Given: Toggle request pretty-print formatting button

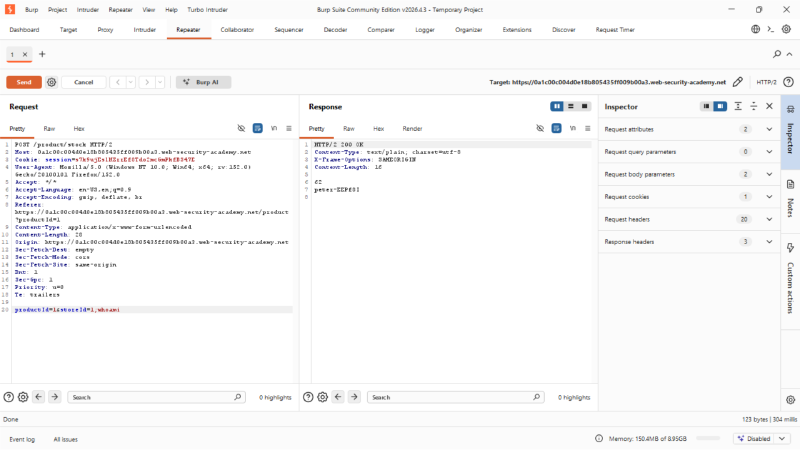Looking at the screenshot, I should coord(258,129).
